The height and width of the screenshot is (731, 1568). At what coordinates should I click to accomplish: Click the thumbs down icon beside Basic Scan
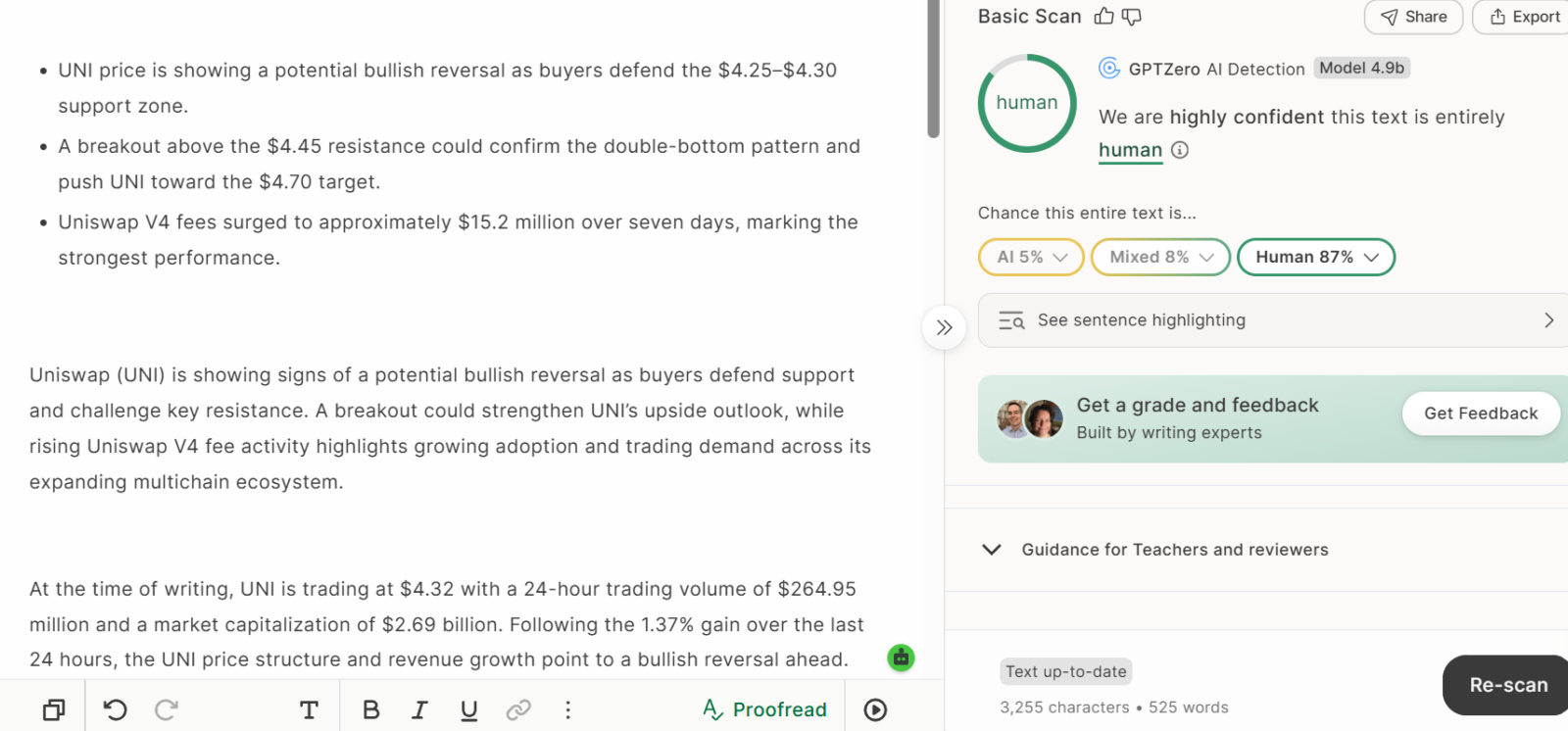[1132, 17]
